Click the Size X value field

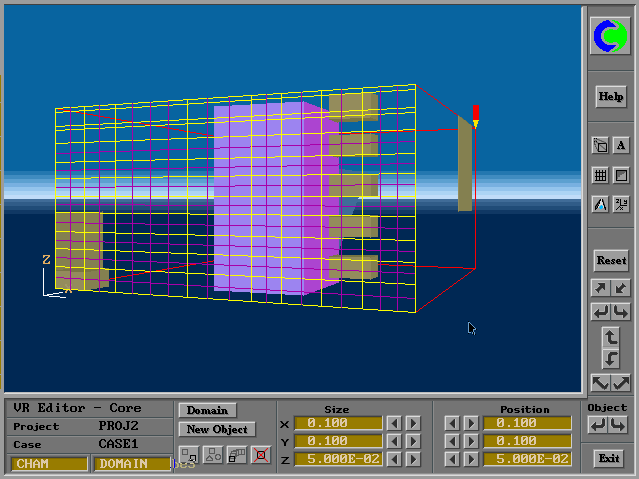coord(338,423)
